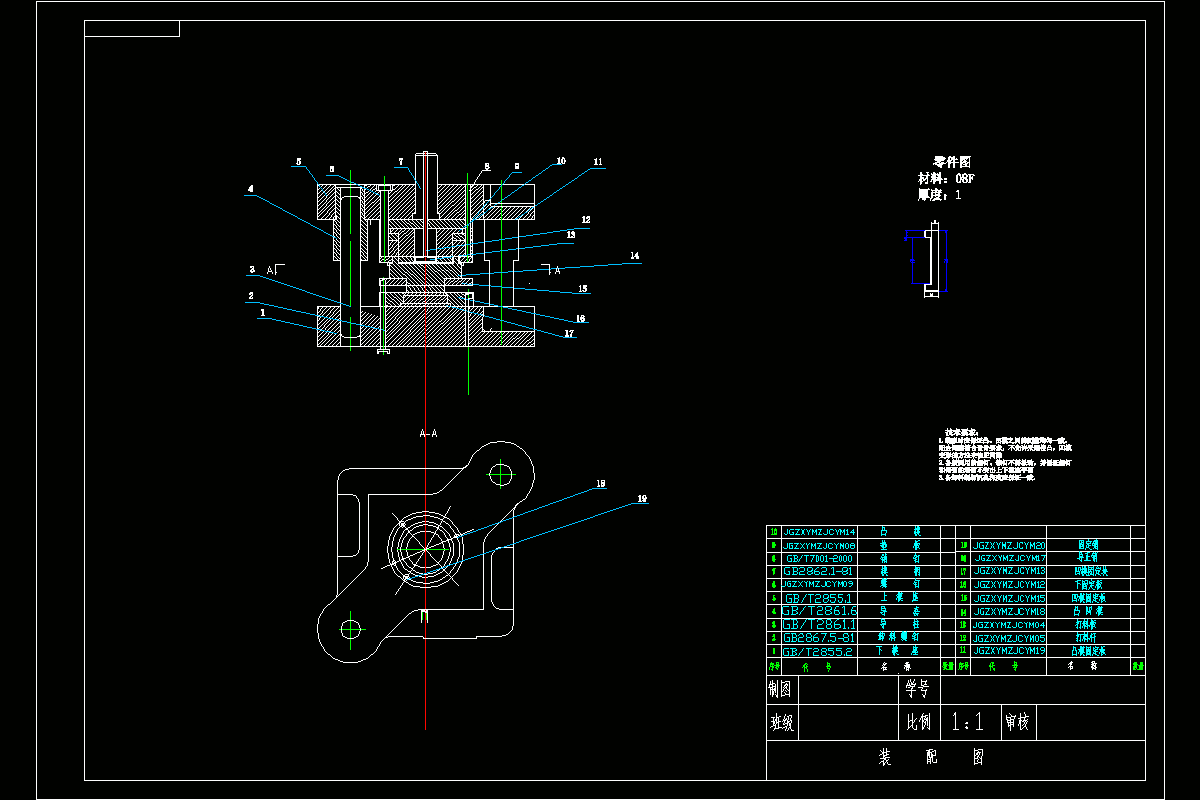Screen dimensions: 1200x800
Task: Select the JGZXYMZJCYM17 part code
Action: click(1010, 558)
